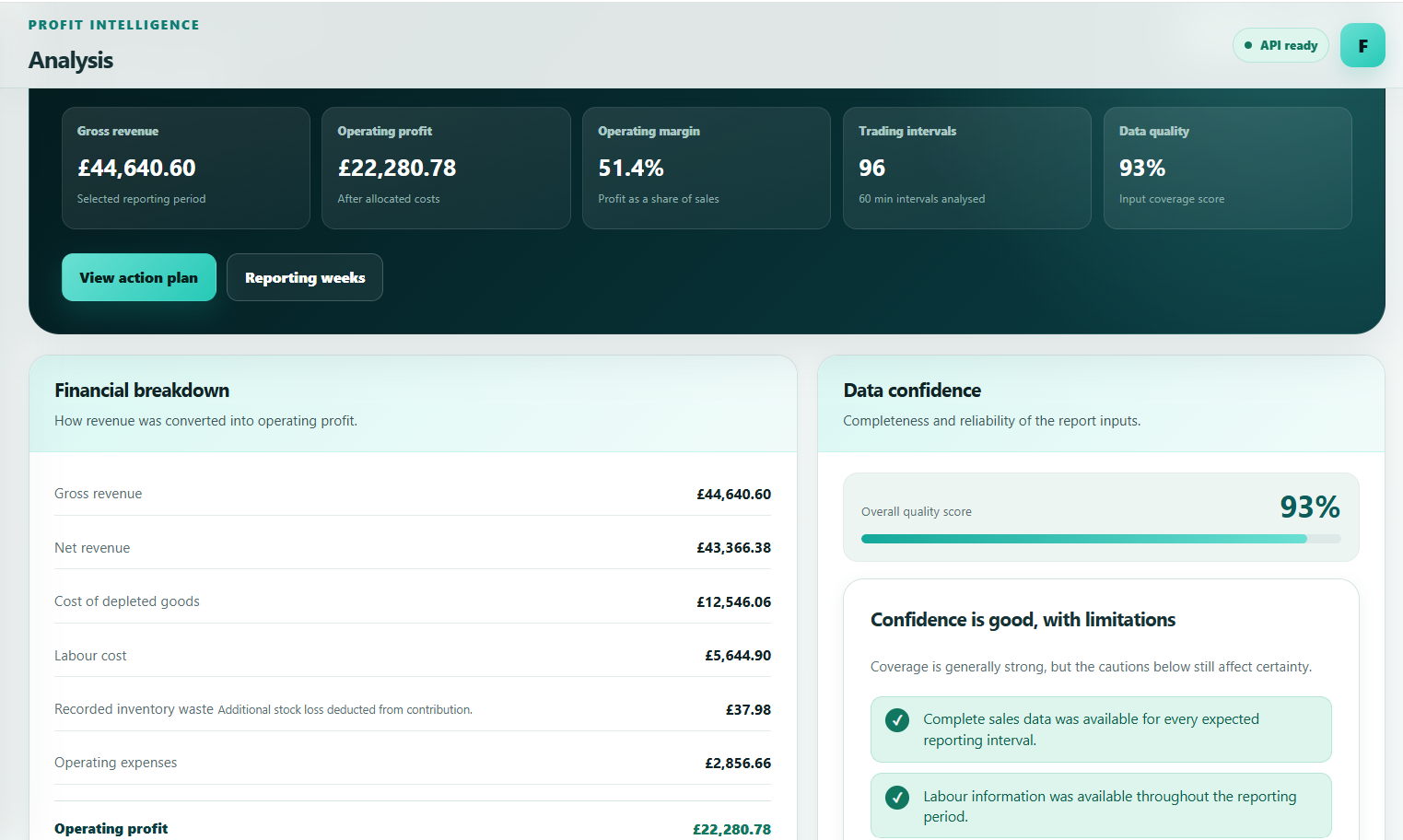This screenshot has width=1403, height=840.
Task: Click the green £22,280.78 total value
Action: pyautogui.click(x=731, y=830)
